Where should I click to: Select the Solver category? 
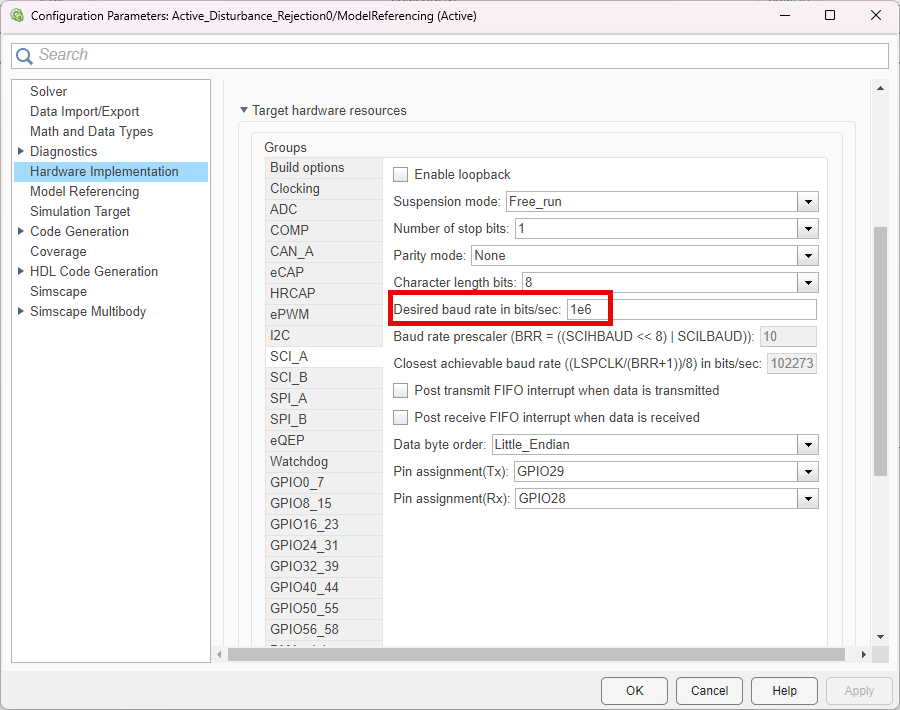(x=48, y=92)
